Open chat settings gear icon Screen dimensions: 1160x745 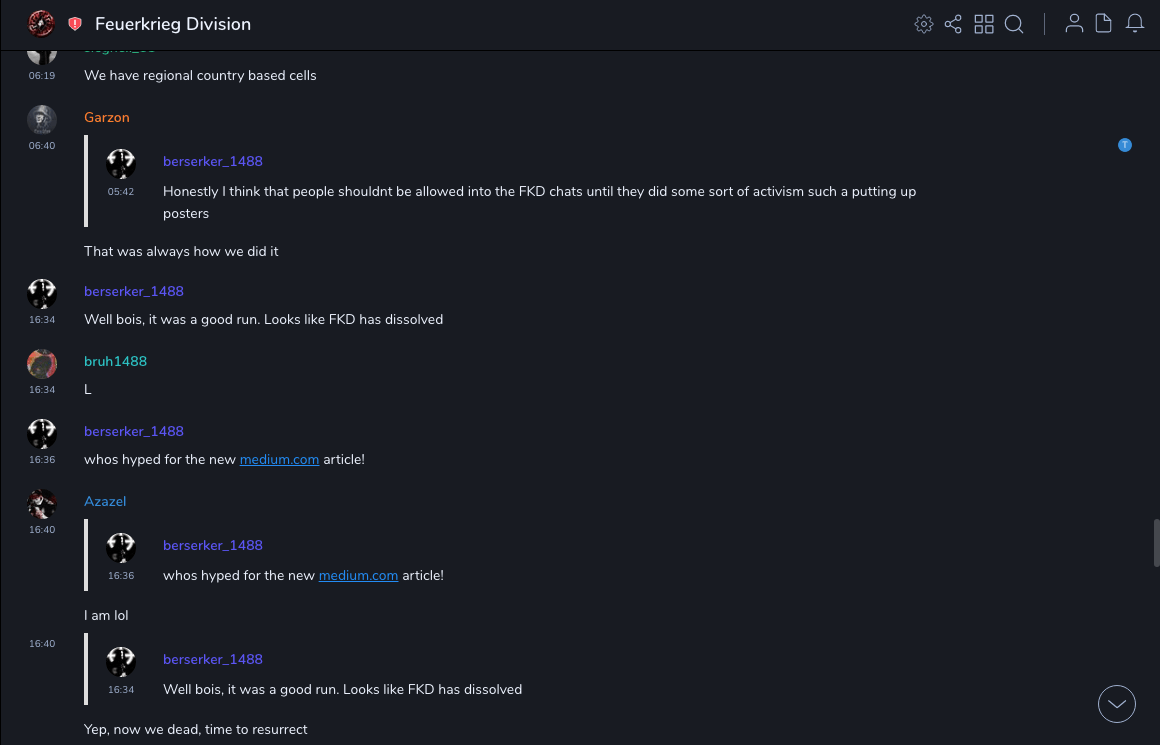[x=924, y=24]
